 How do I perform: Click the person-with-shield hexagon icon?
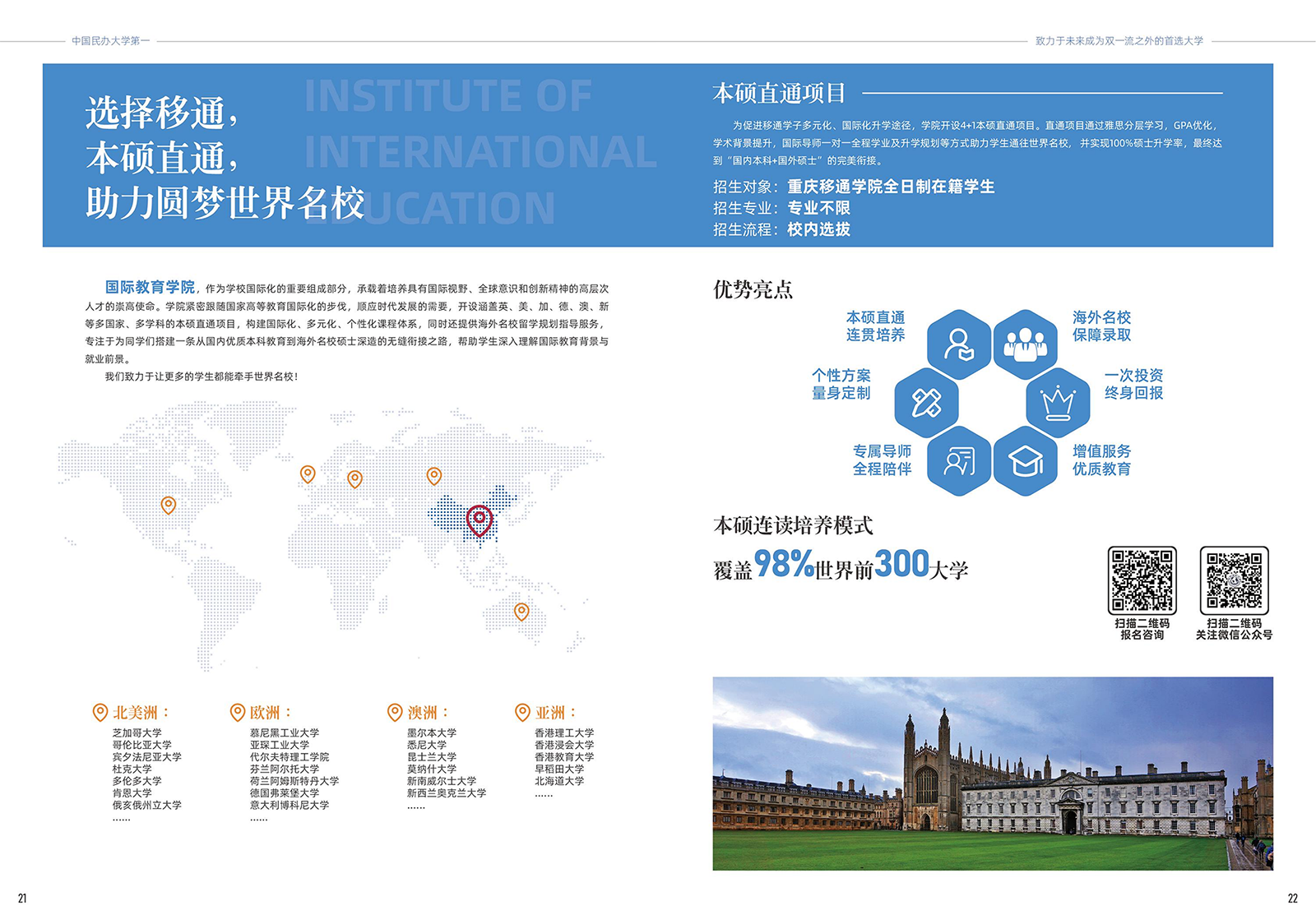(959, 344)
